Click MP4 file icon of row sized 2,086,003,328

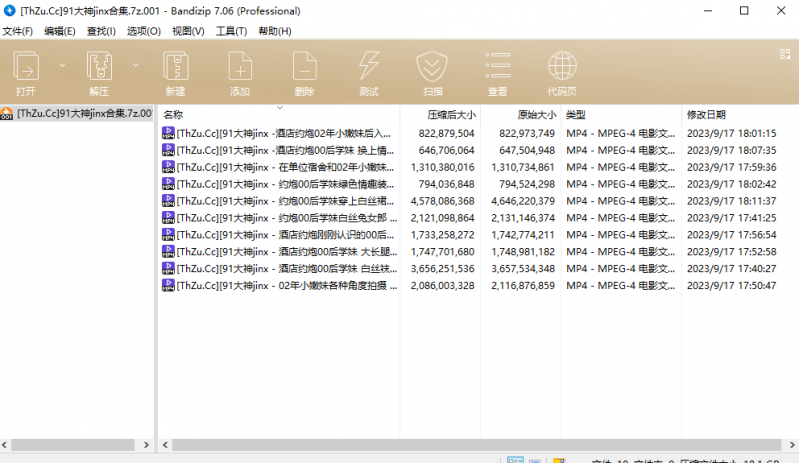tap(168, 285)
